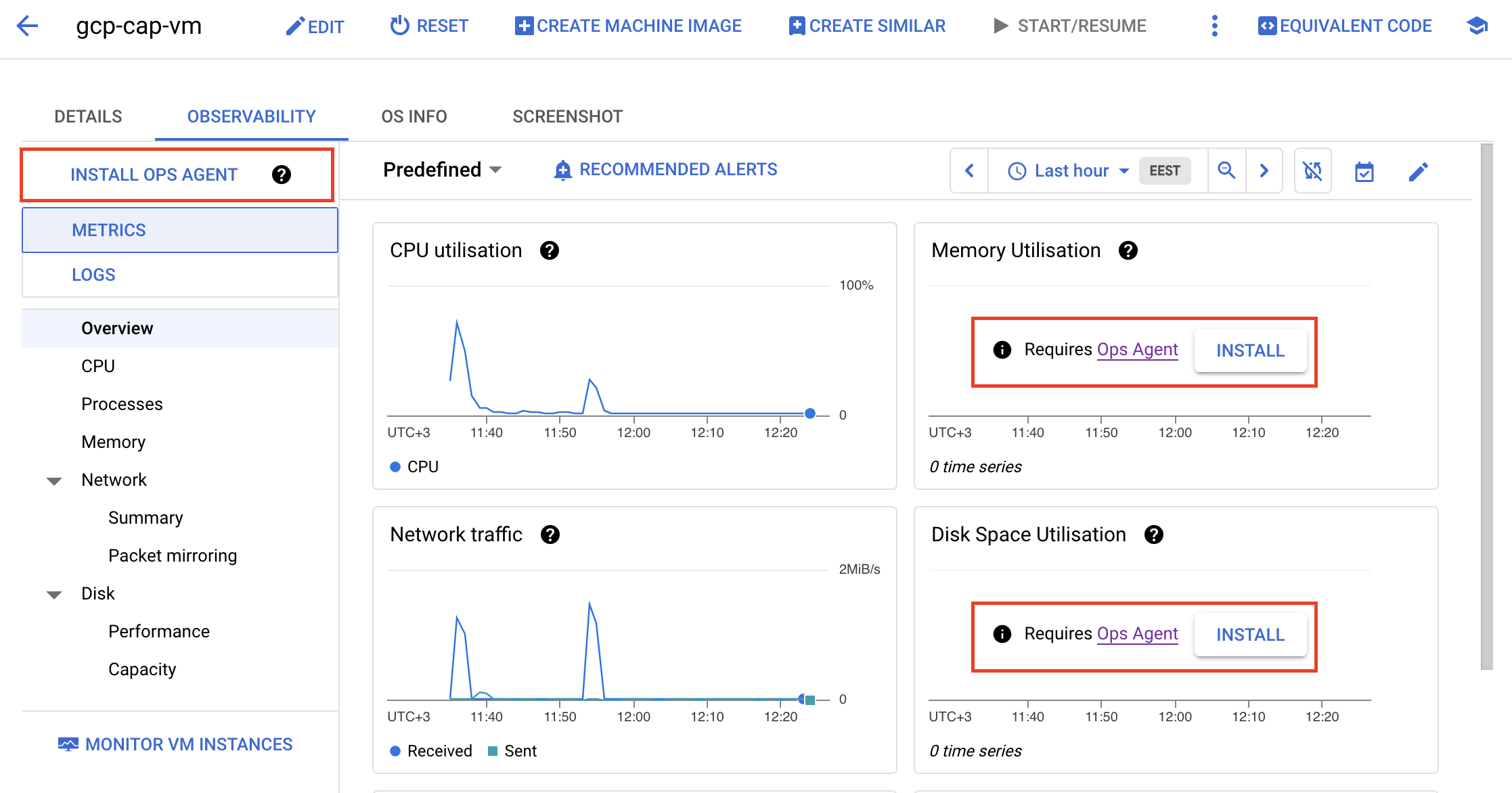Toggle auto-refresh off icon

click(x=1312, y=171)
